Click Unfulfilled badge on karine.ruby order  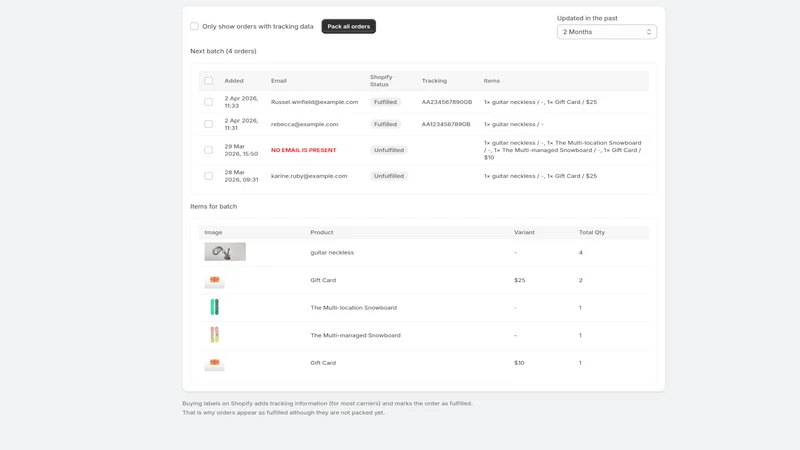pos(389,176)
